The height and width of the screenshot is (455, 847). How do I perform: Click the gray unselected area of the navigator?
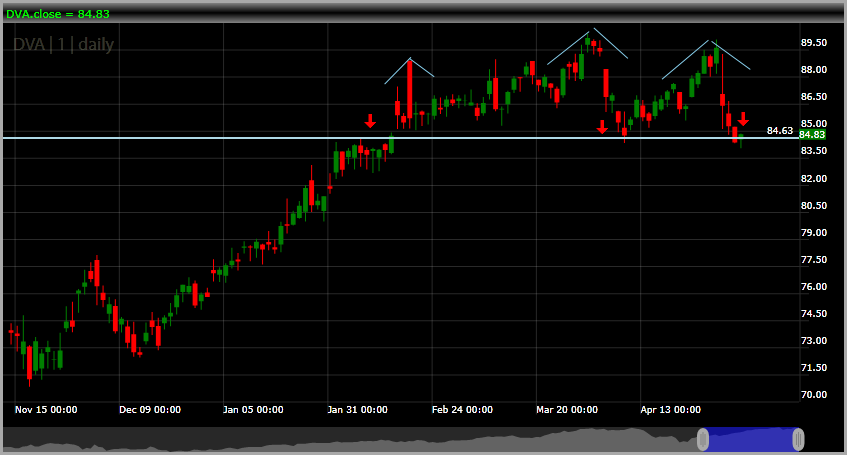[x=350, y=439]
